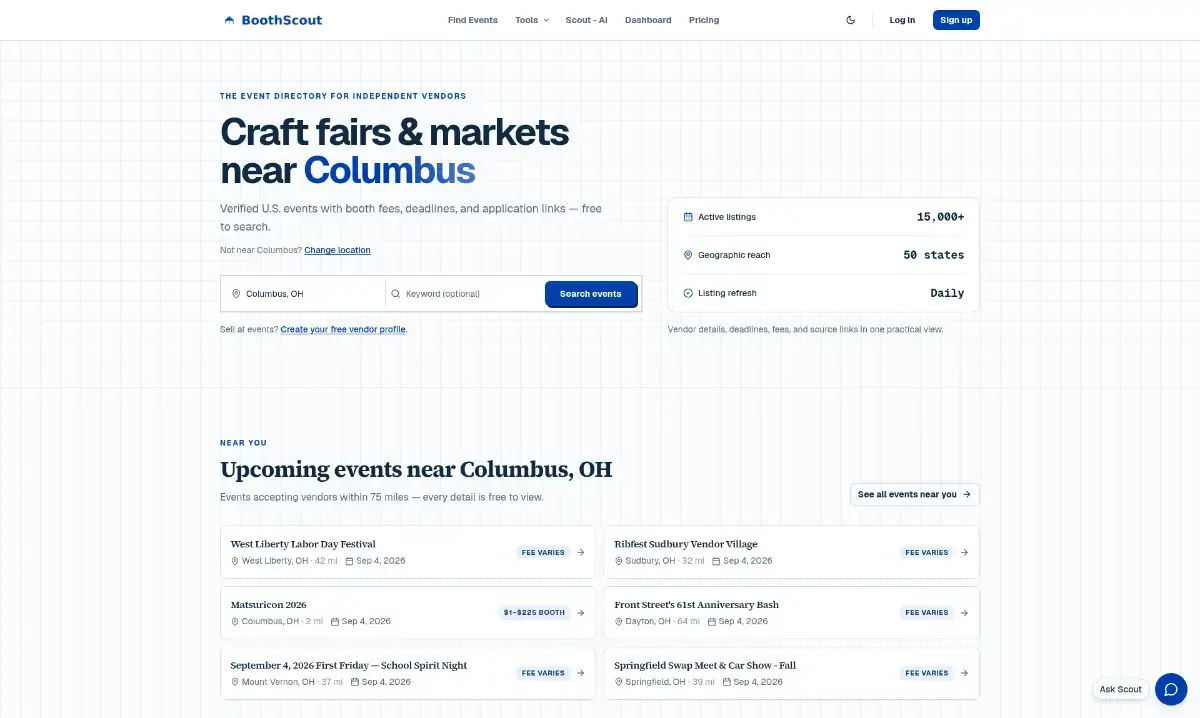Click the Ask Scout label
1200x718 pixels.
point(1120,689)
